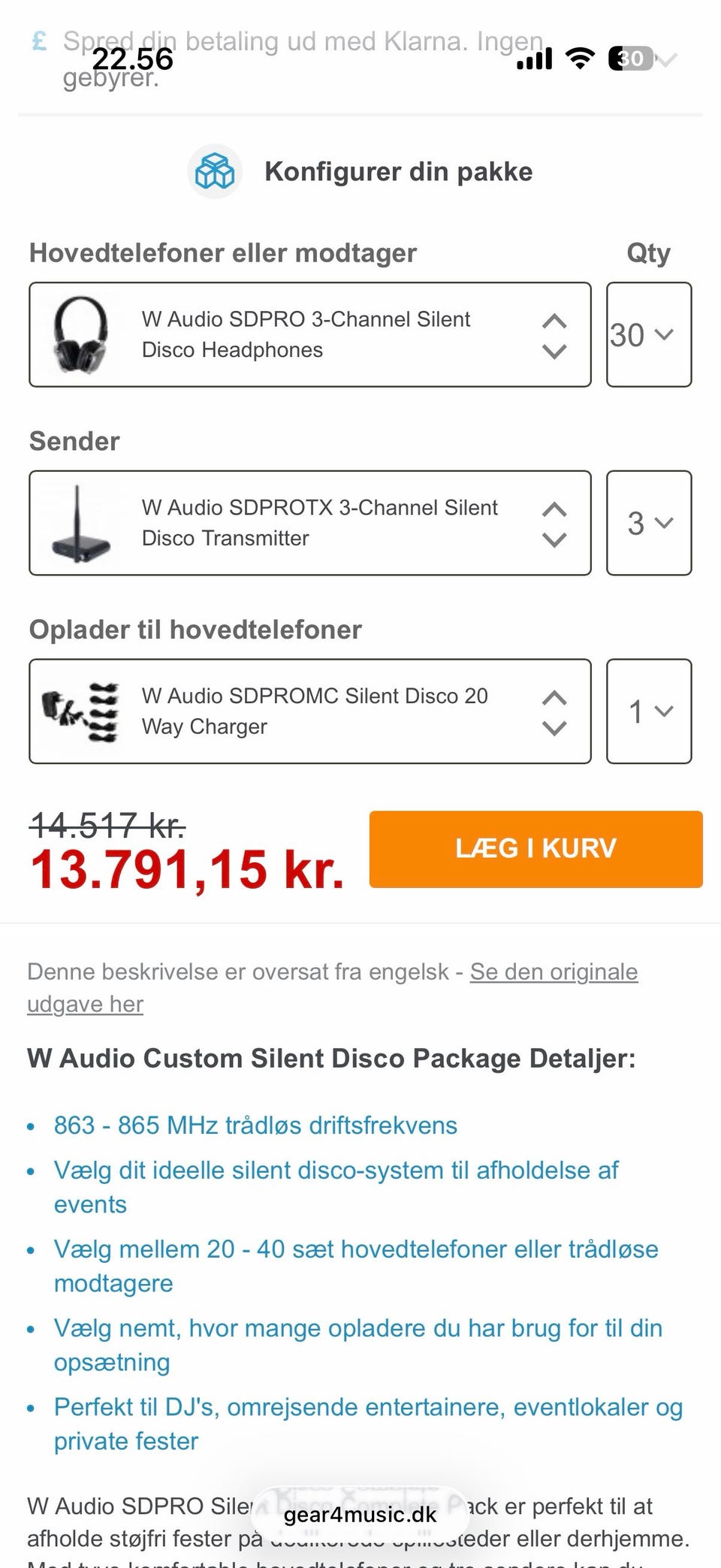Change transmitter quantity from 3
This screenshot has width=721, height=1568.
(x=648, y=524)
